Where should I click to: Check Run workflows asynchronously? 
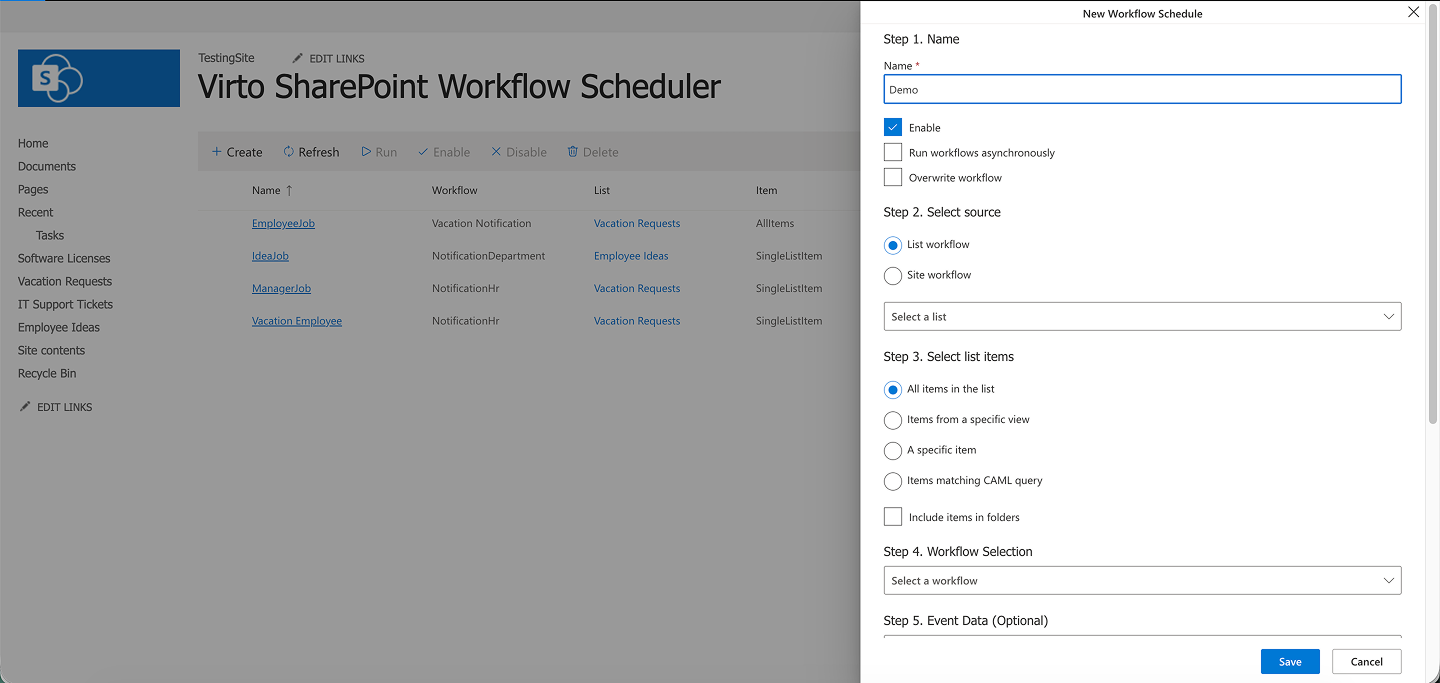pyautogui.click(x=893, y=153)
